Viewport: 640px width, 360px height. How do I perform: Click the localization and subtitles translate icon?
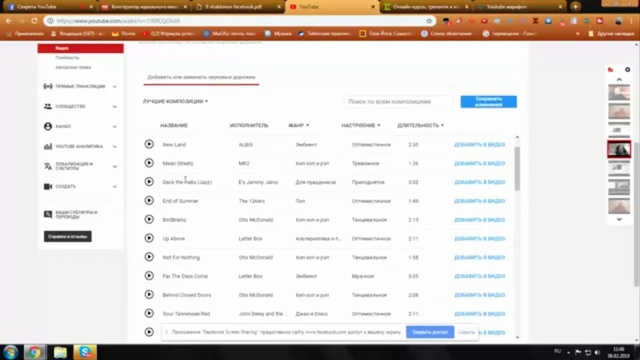[48, 166]
